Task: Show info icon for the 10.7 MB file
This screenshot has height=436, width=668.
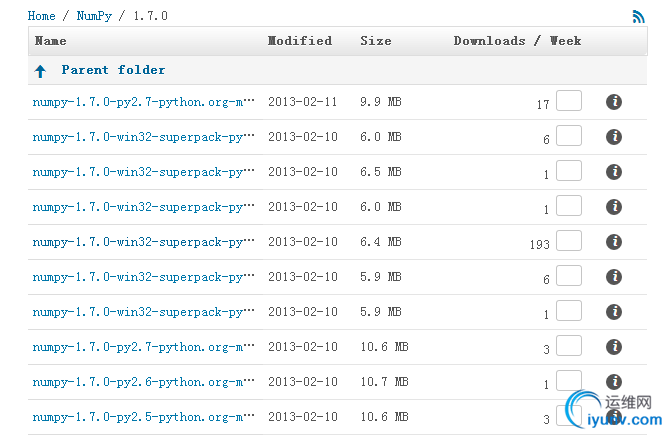Action: (x=614, y=381)
